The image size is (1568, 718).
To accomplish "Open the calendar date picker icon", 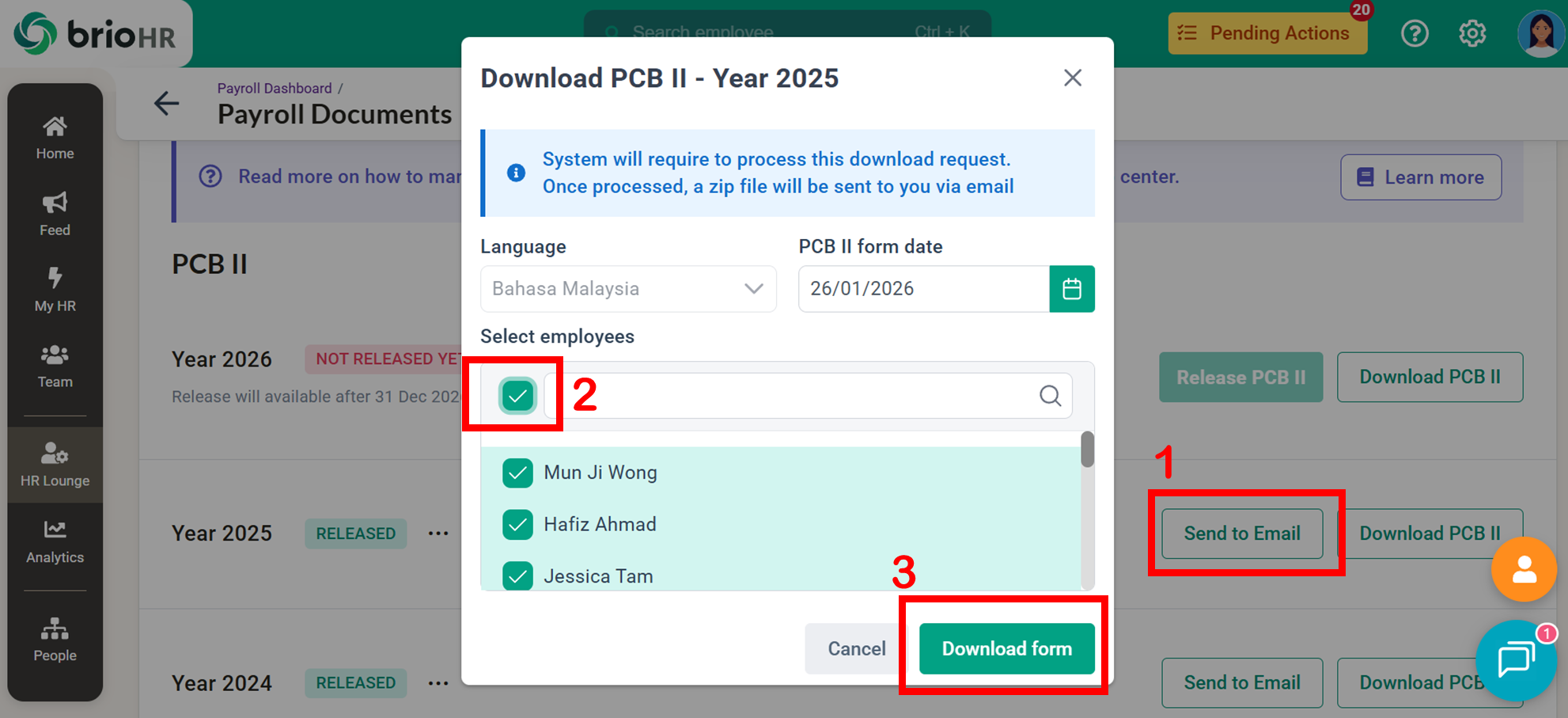I will [x=1071, y=289].
